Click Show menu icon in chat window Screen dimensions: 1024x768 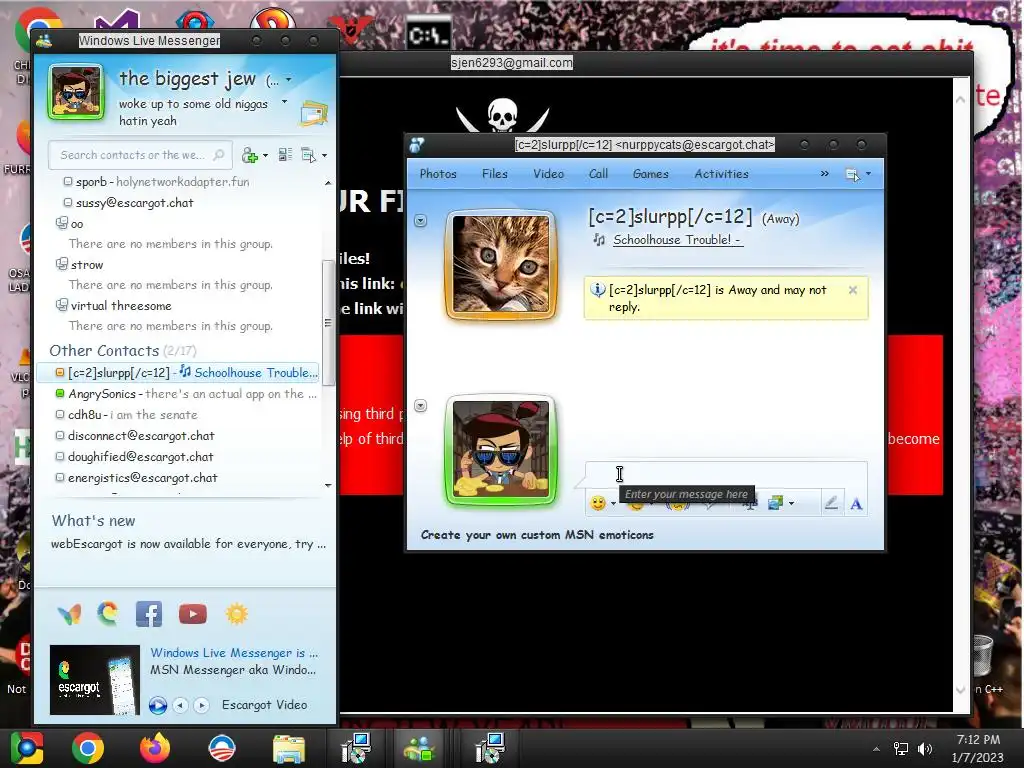pyautogui.click(x=853, y=174)
